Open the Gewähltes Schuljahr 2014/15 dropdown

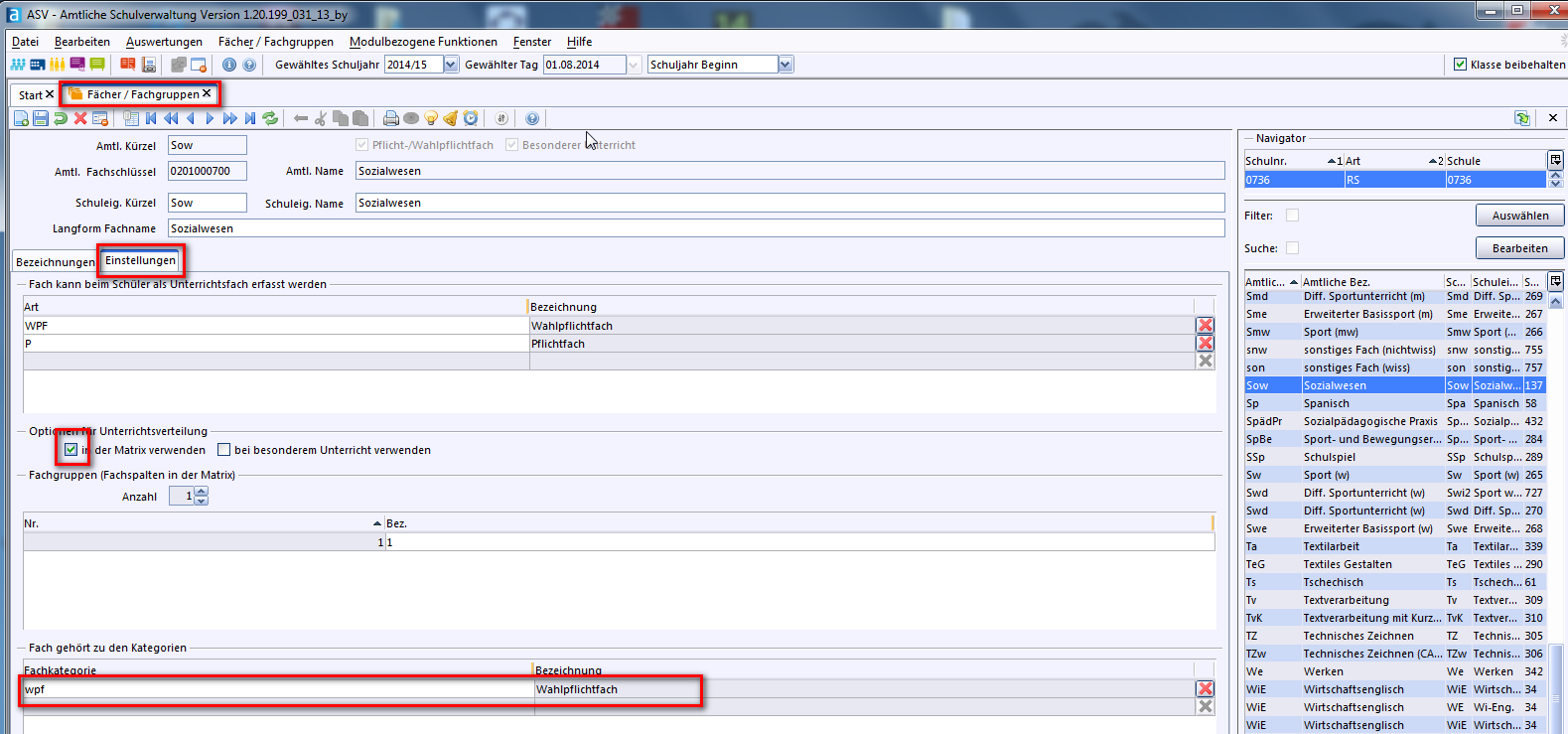pos(451,65)
